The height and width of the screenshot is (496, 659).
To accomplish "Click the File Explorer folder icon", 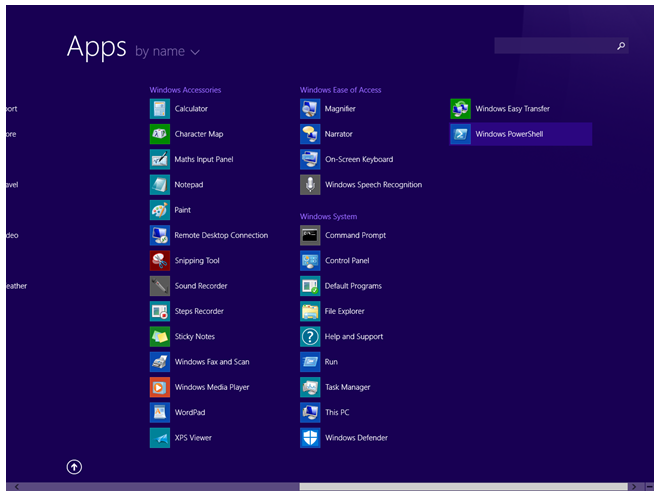I will click(310, 311).
